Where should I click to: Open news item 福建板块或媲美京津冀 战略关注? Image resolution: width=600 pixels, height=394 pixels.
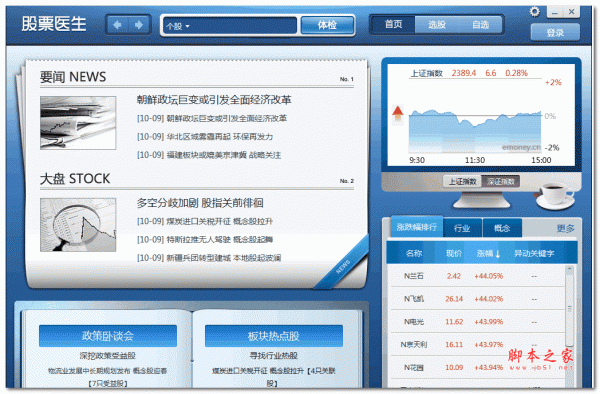tap(209, 155)
